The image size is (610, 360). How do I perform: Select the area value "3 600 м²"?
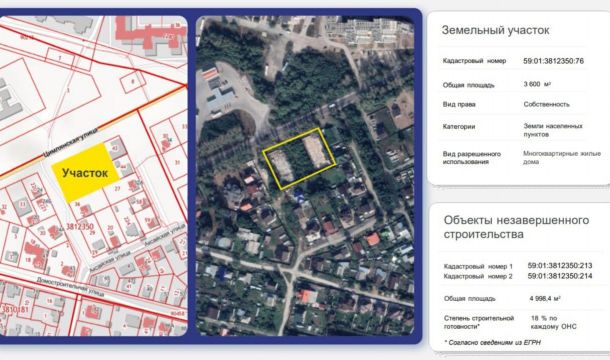coord(537,84)
